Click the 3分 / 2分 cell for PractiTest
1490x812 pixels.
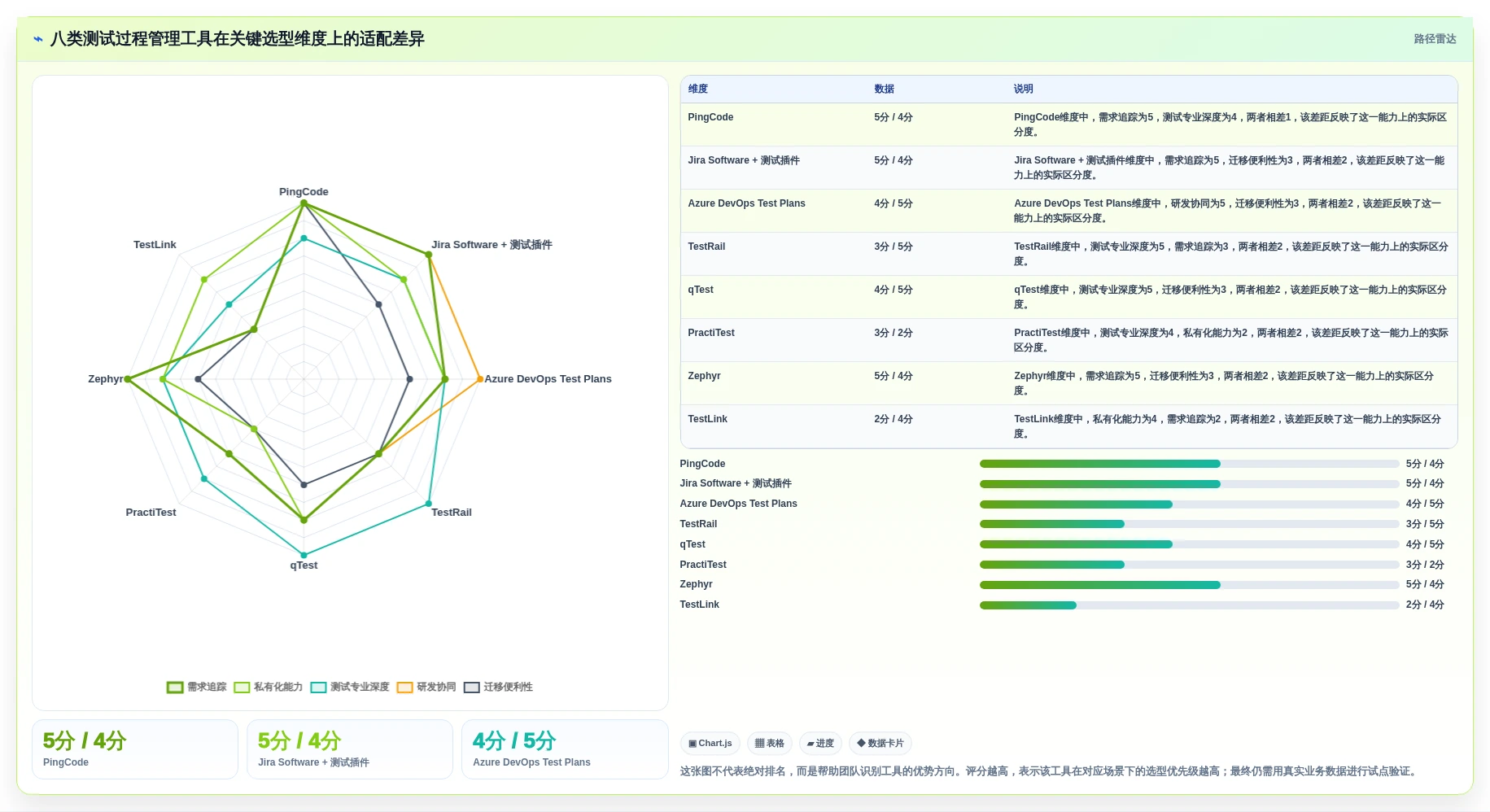click(x=894, y=333)
